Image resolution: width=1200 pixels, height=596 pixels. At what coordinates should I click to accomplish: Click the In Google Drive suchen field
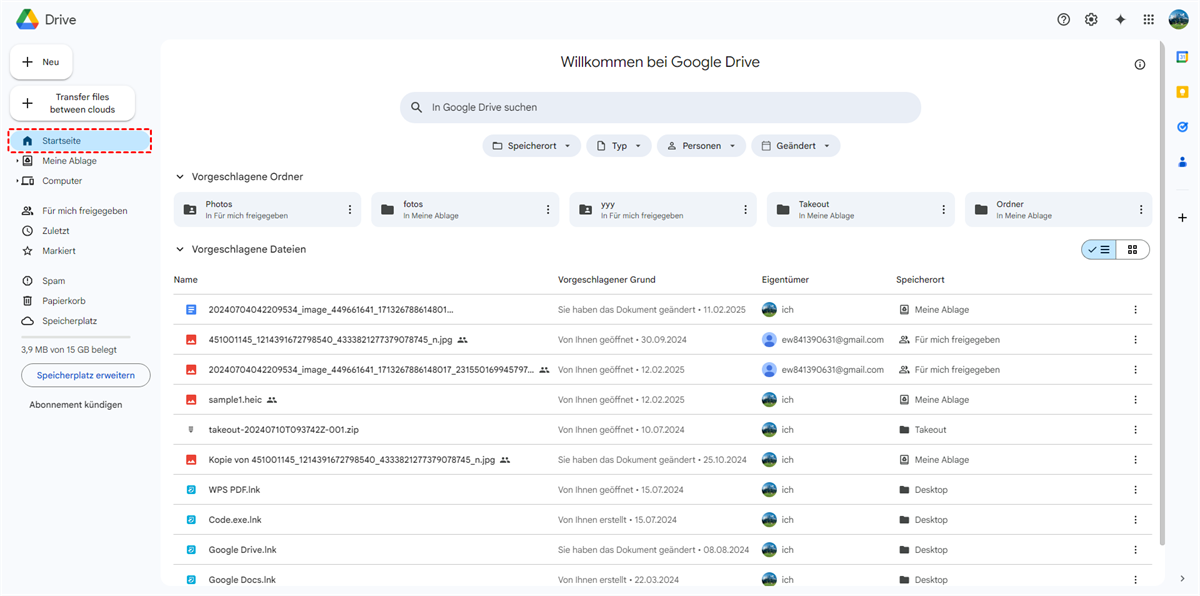coord(660,107)
